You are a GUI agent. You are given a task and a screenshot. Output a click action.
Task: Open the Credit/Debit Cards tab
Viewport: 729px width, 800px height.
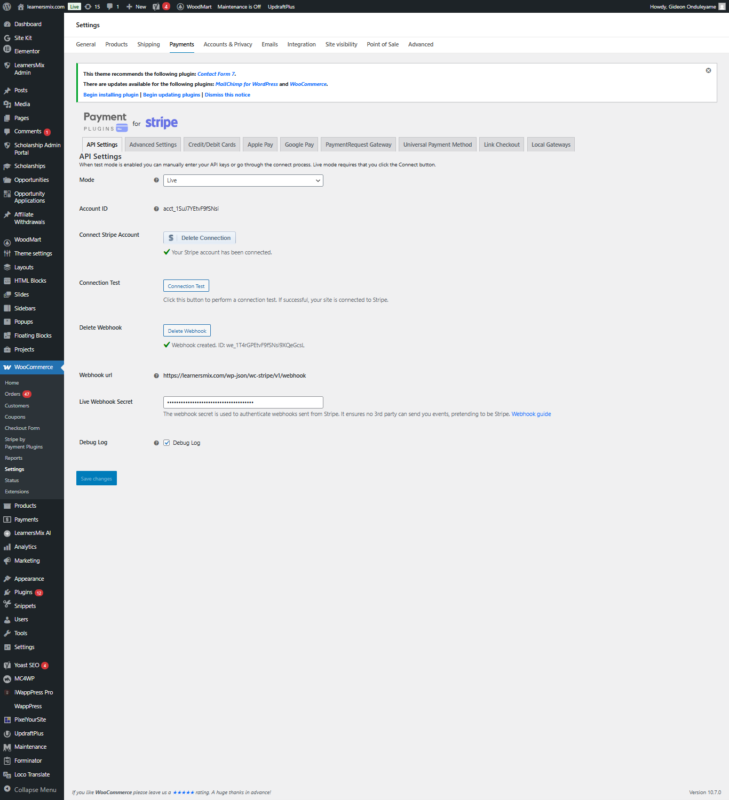[x=212, y=145]
